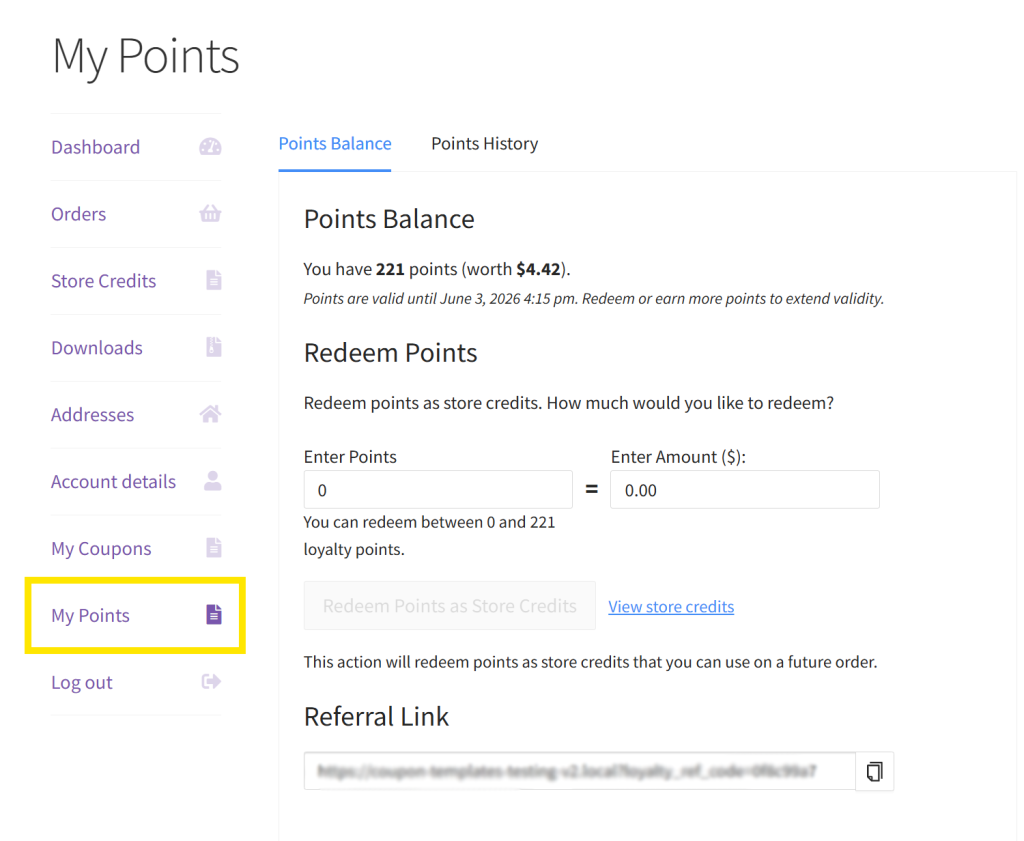Click the Enter Amount dollar field

coord(744,489)
